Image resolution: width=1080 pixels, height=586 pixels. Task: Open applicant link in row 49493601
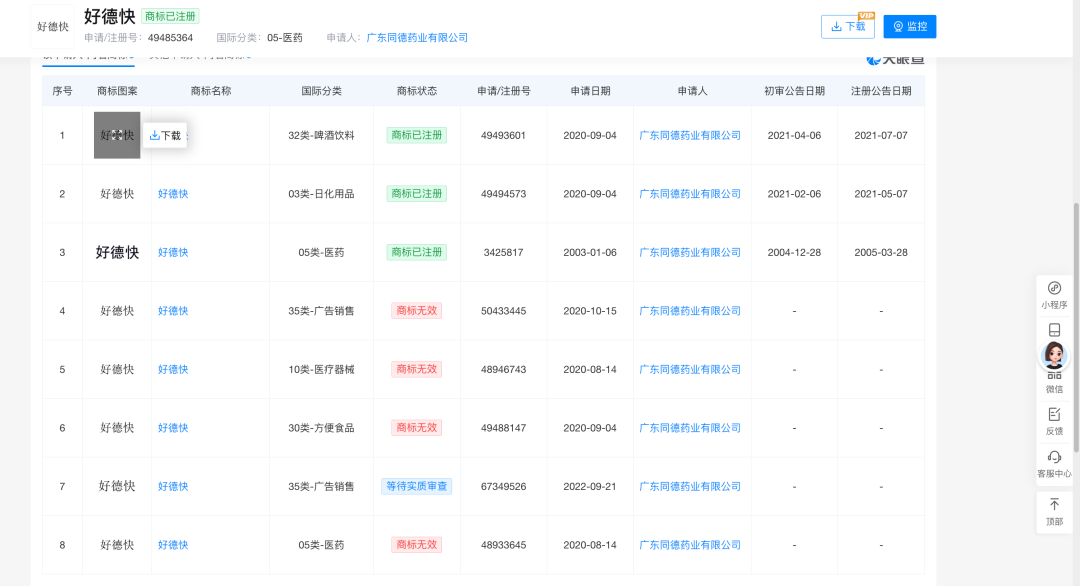point(690,135)
